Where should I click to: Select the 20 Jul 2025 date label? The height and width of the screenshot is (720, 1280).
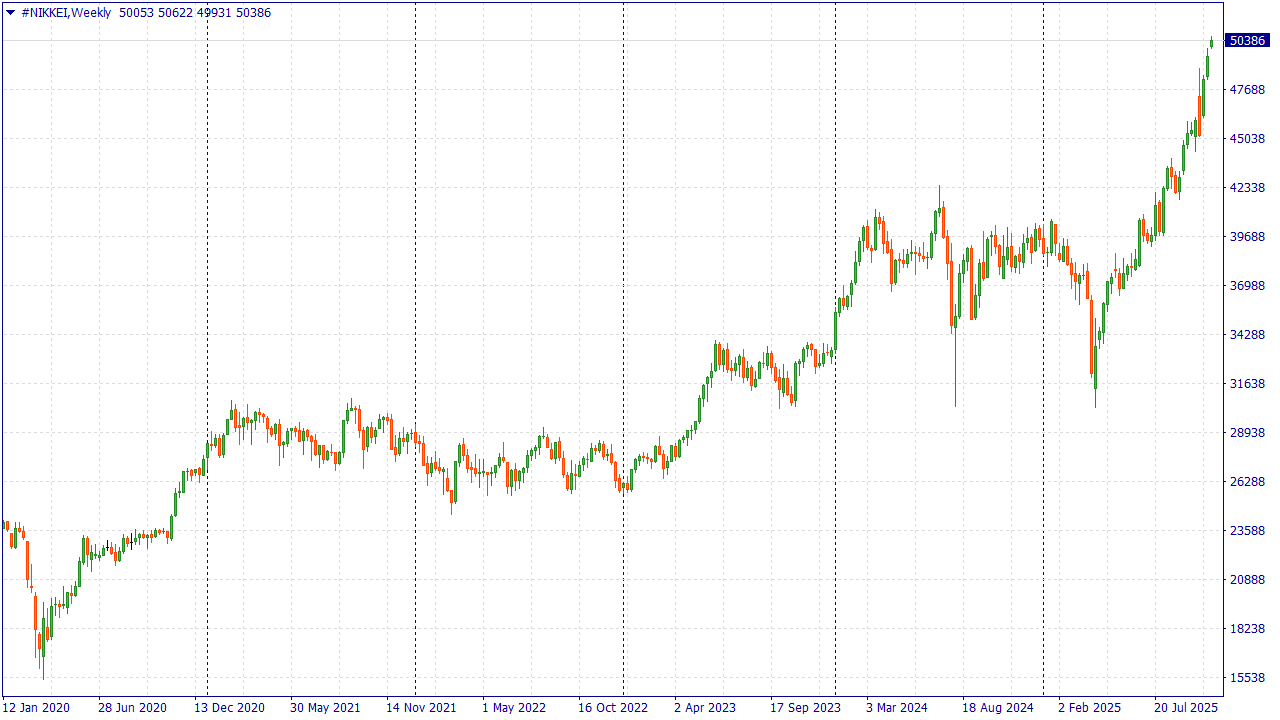[x=1186, y=708]
